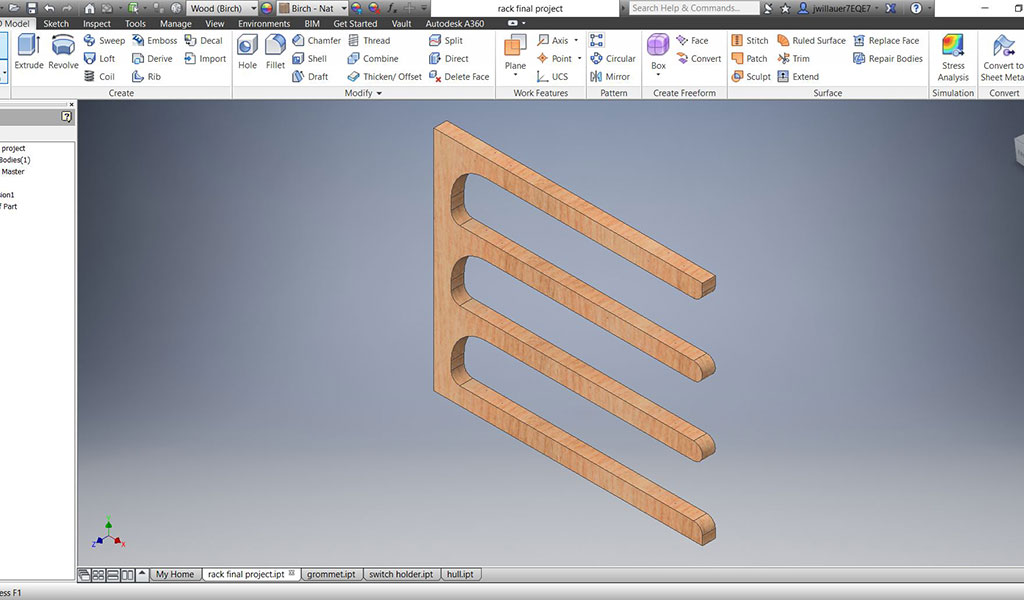Open the Wood (Birch) material dropdown
Screen dimensions: 1024x600
(223, 8)
